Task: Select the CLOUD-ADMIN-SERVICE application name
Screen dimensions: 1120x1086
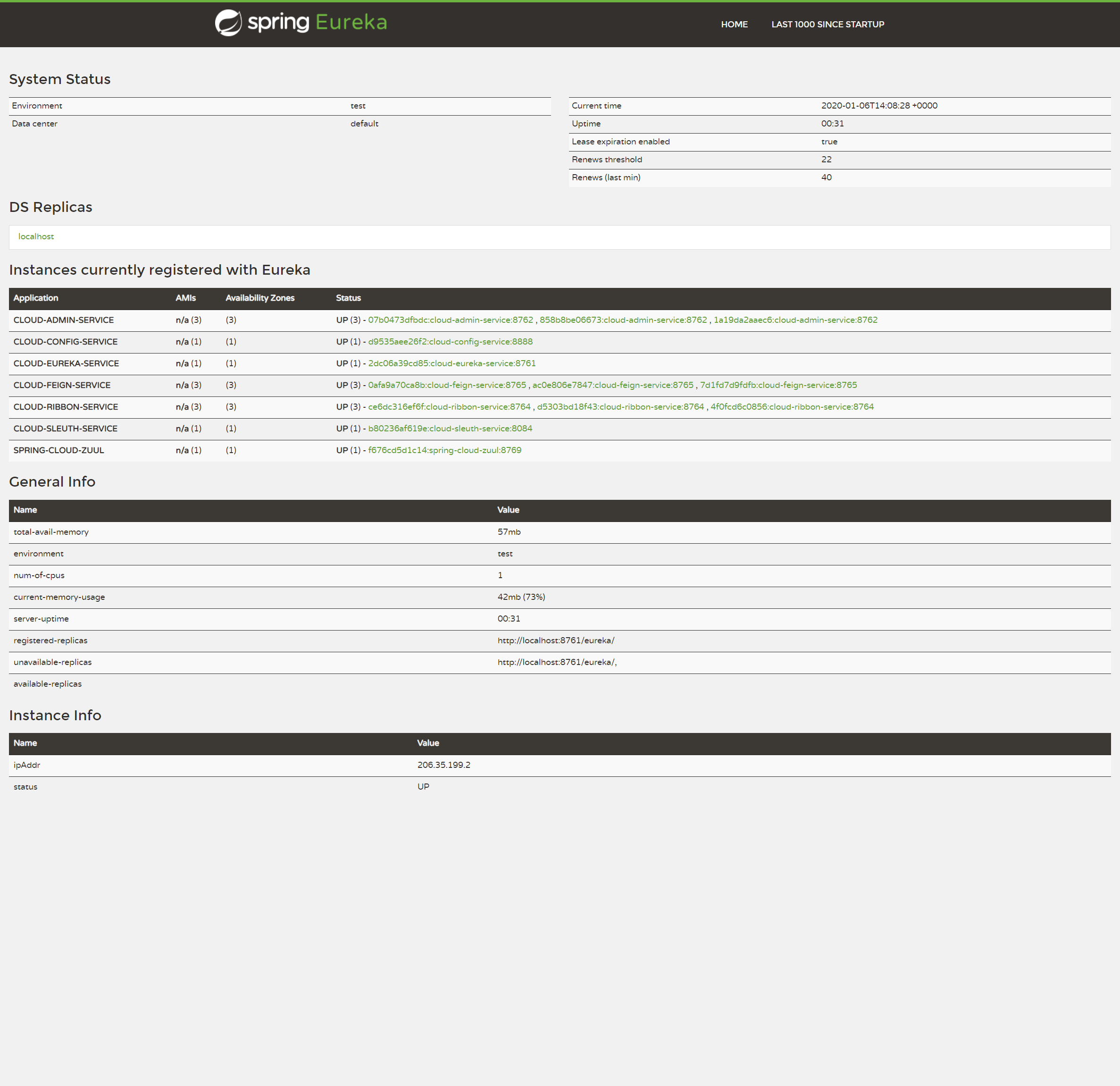Action: coord(63,320)
